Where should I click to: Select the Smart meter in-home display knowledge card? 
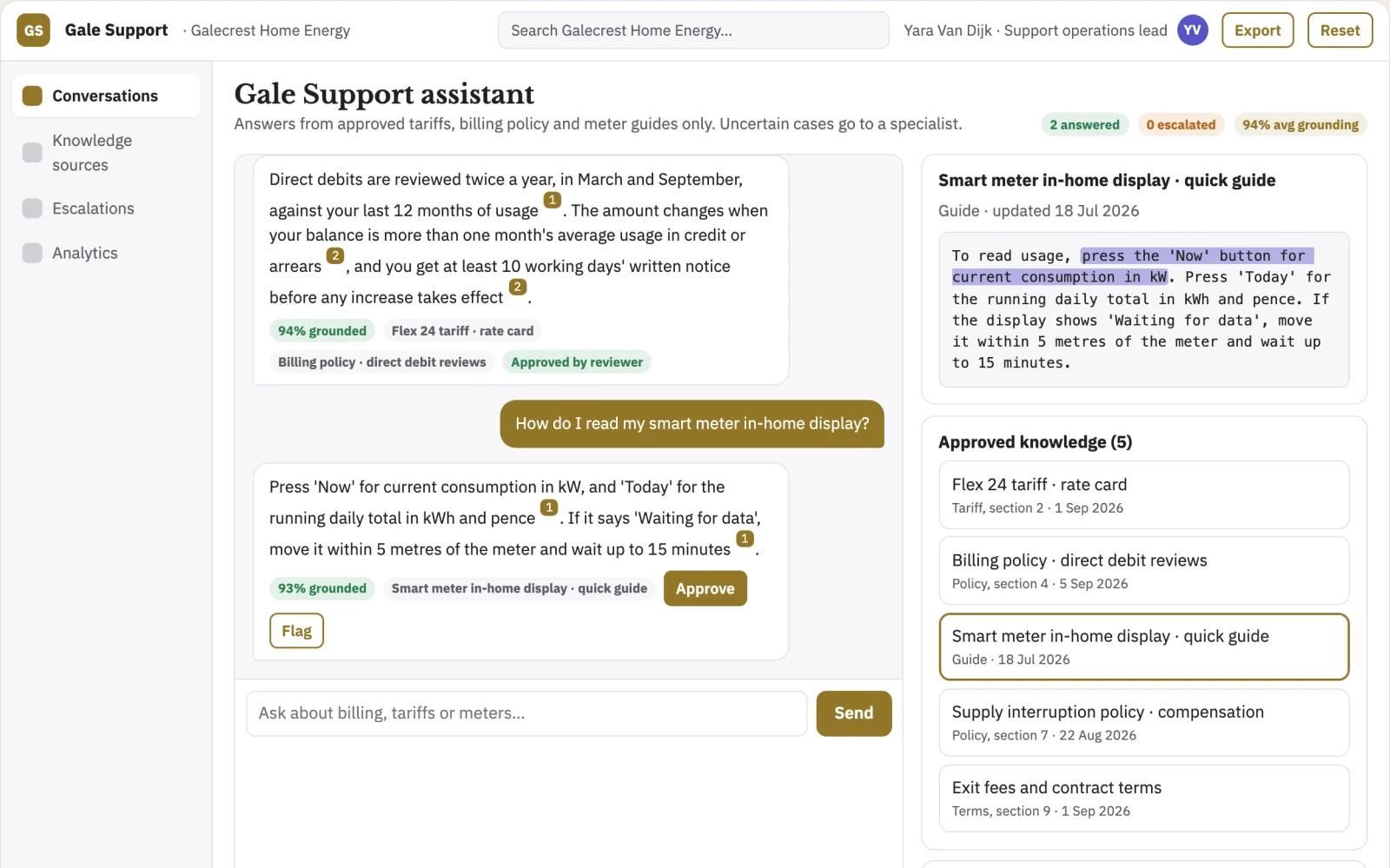pyautogui.click(x=1143, y=646)
